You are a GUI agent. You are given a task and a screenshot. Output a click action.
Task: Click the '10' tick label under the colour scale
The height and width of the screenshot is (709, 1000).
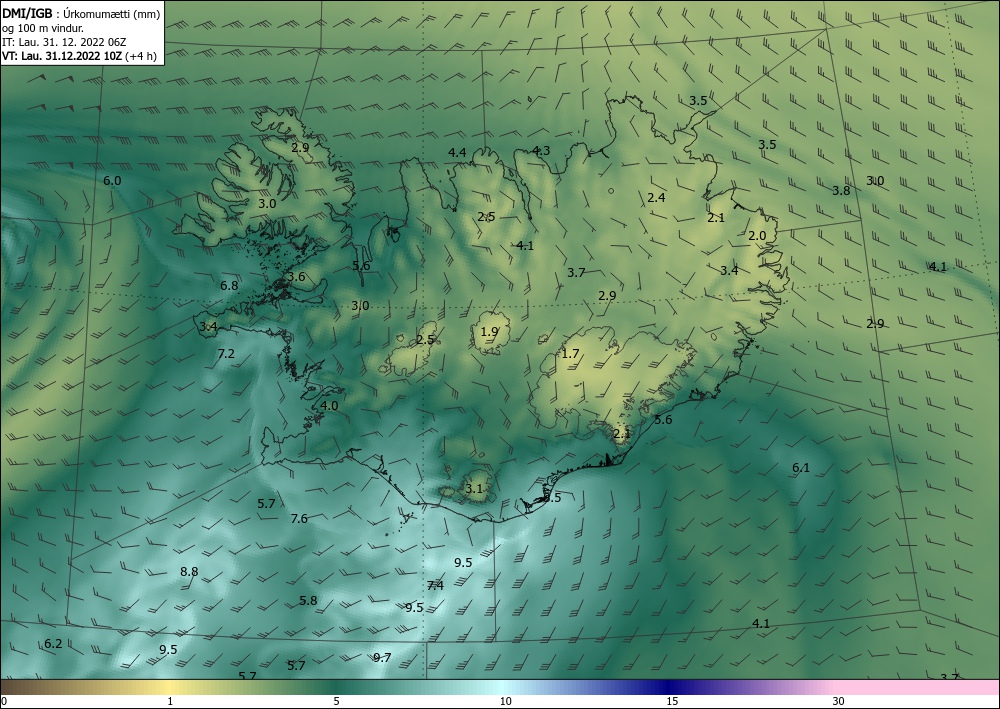(505, 702)
